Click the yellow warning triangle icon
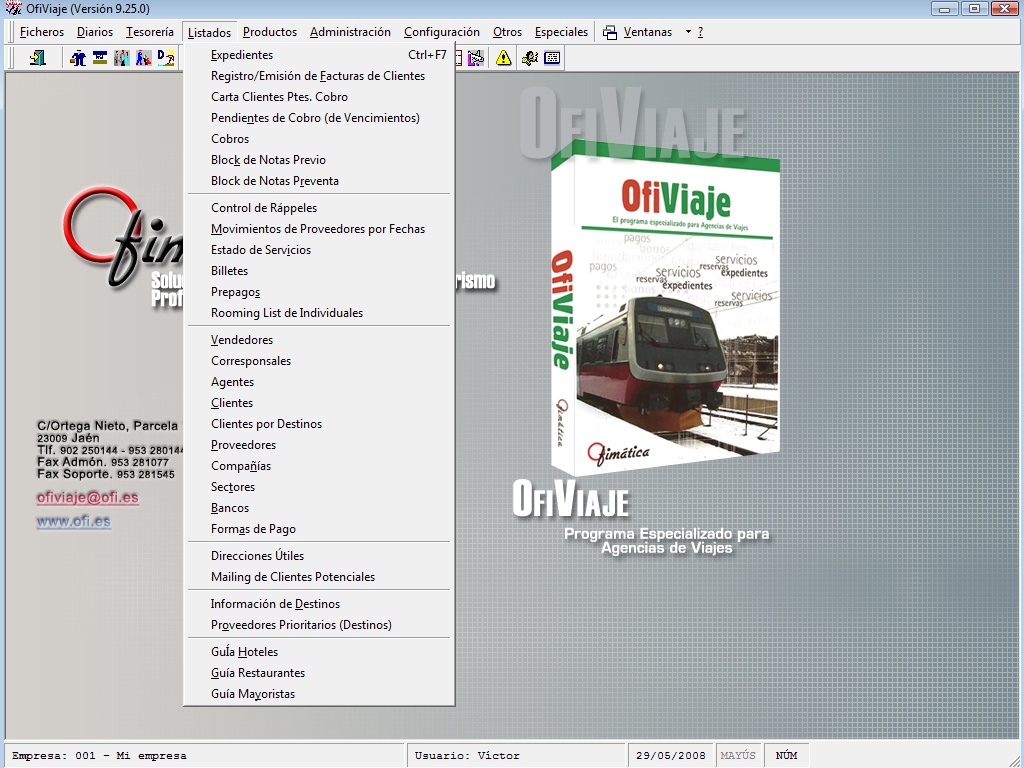Screen dimensions: 1024x768 click(x=503, y=58)
